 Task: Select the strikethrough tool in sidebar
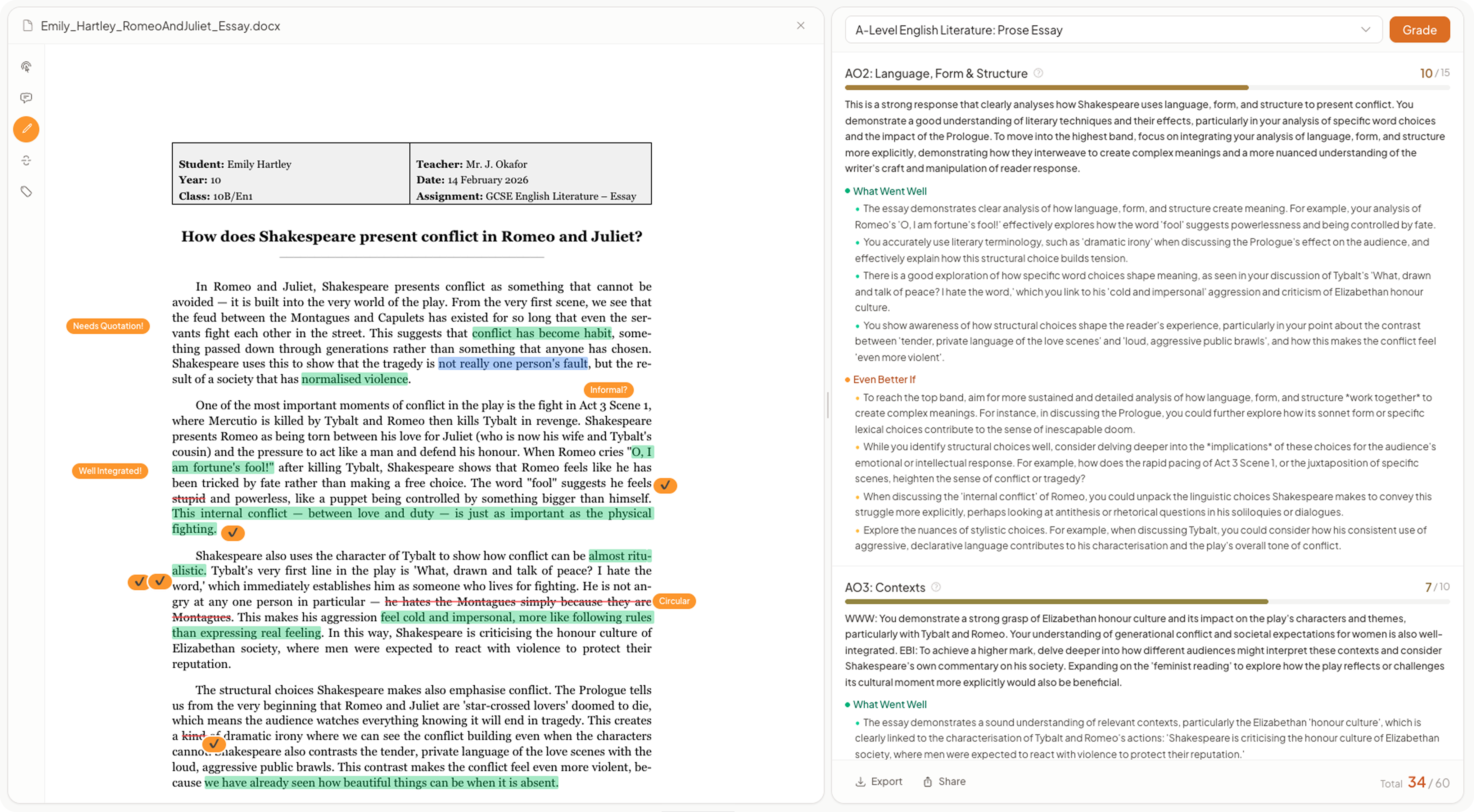click(26, 161)
